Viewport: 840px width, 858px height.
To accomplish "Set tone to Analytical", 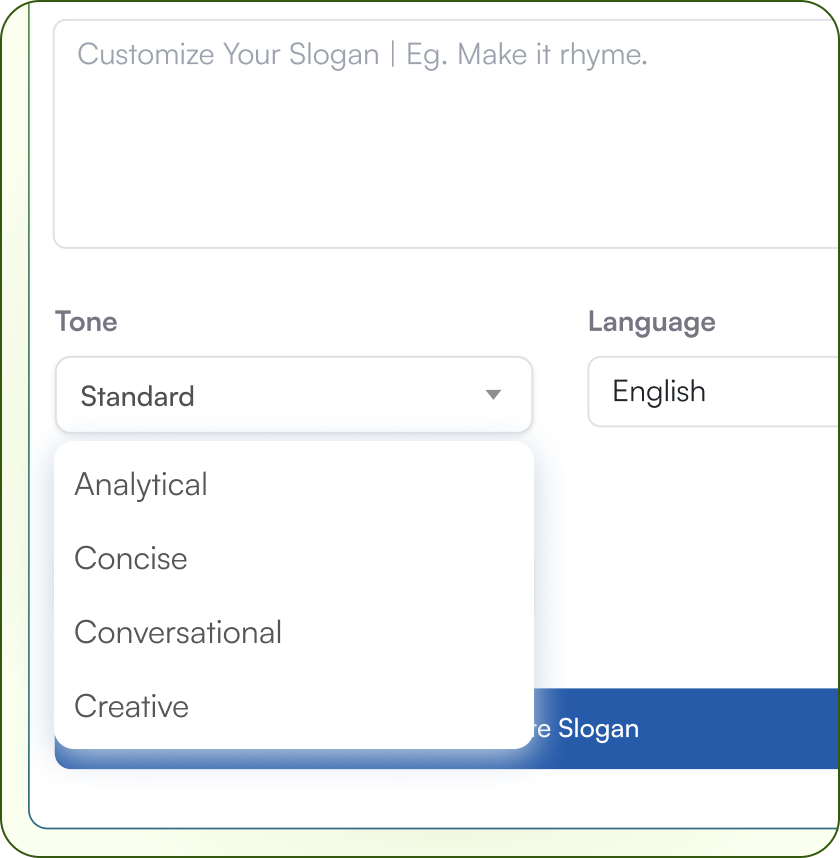I will pos(141,485).
